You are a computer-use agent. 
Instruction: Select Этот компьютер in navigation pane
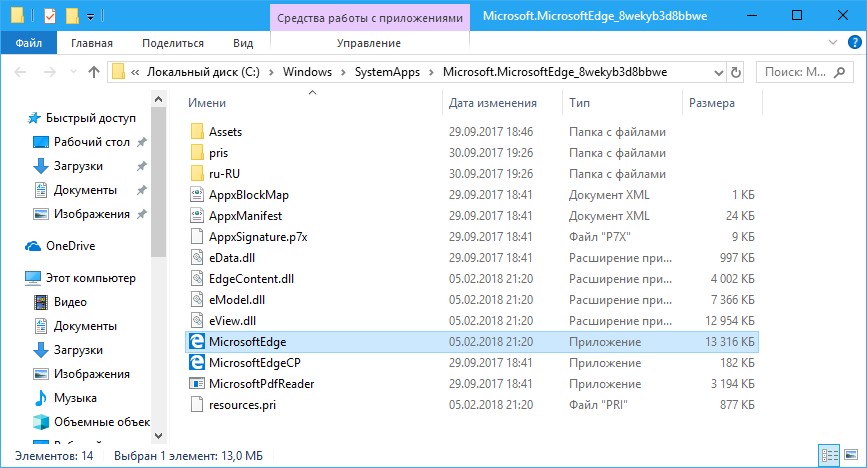(x=90, y=278)
